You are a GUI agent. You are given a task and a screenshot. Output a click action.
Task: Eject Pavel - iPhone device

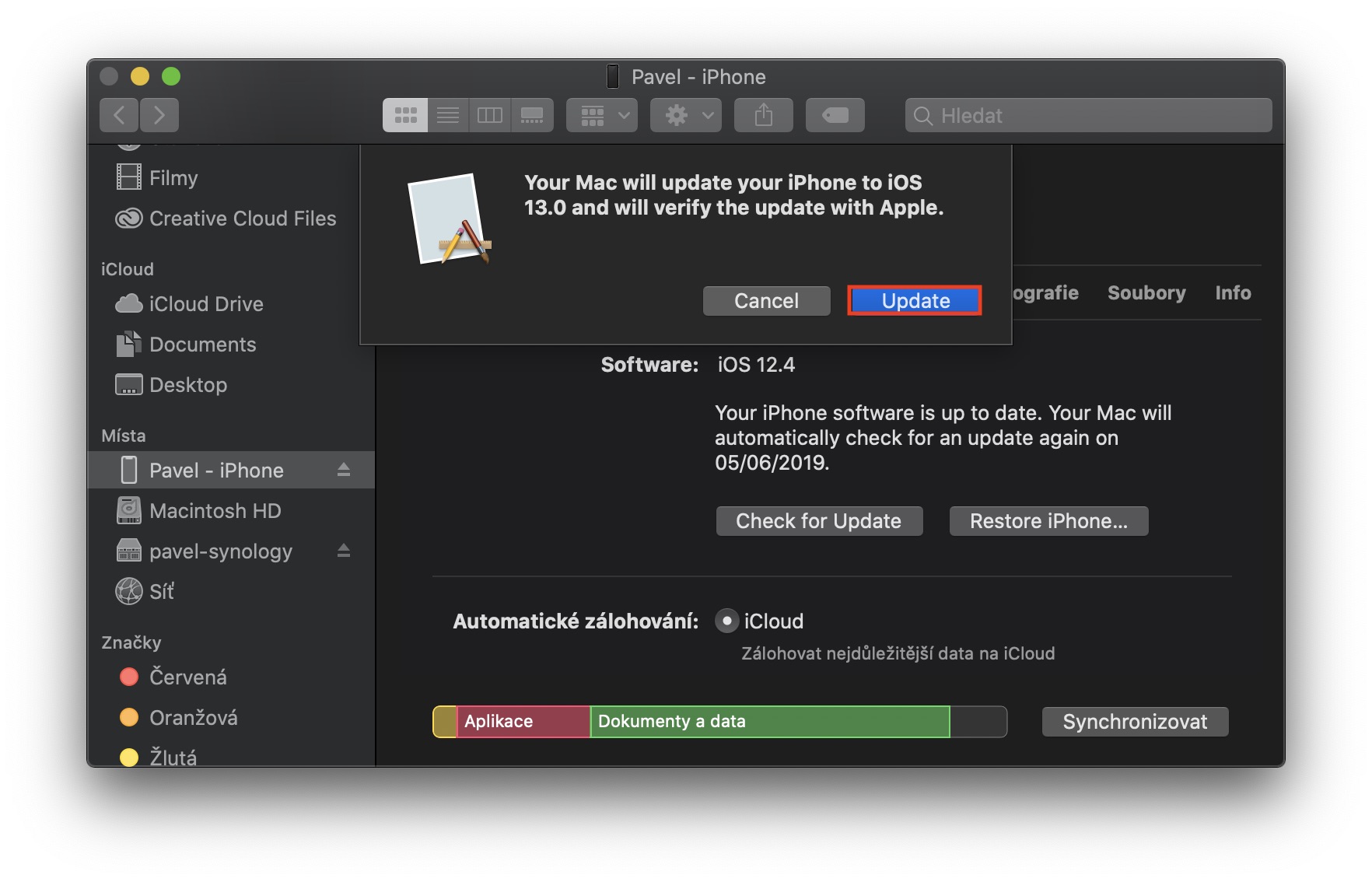pos(344,470)
